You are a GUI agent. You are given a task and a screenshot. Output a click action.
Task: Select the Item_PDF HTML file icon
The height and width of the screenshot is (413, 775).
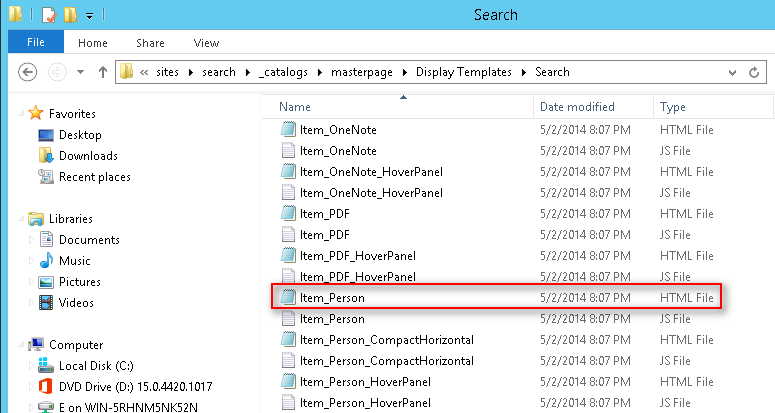pos(288,213)
